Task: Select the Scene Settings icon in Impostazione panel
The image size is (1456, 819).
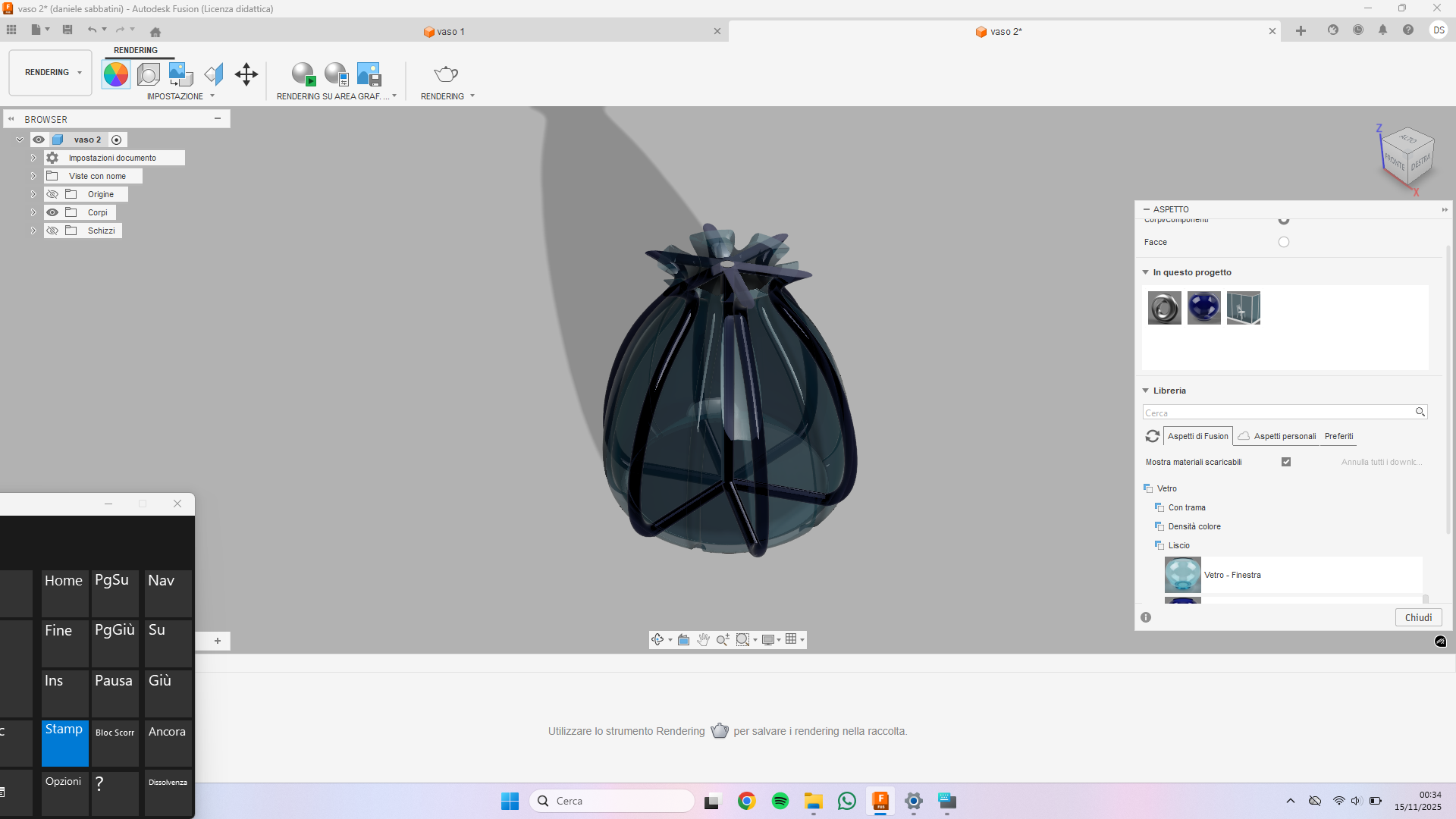Action: (x=148, y=74)
